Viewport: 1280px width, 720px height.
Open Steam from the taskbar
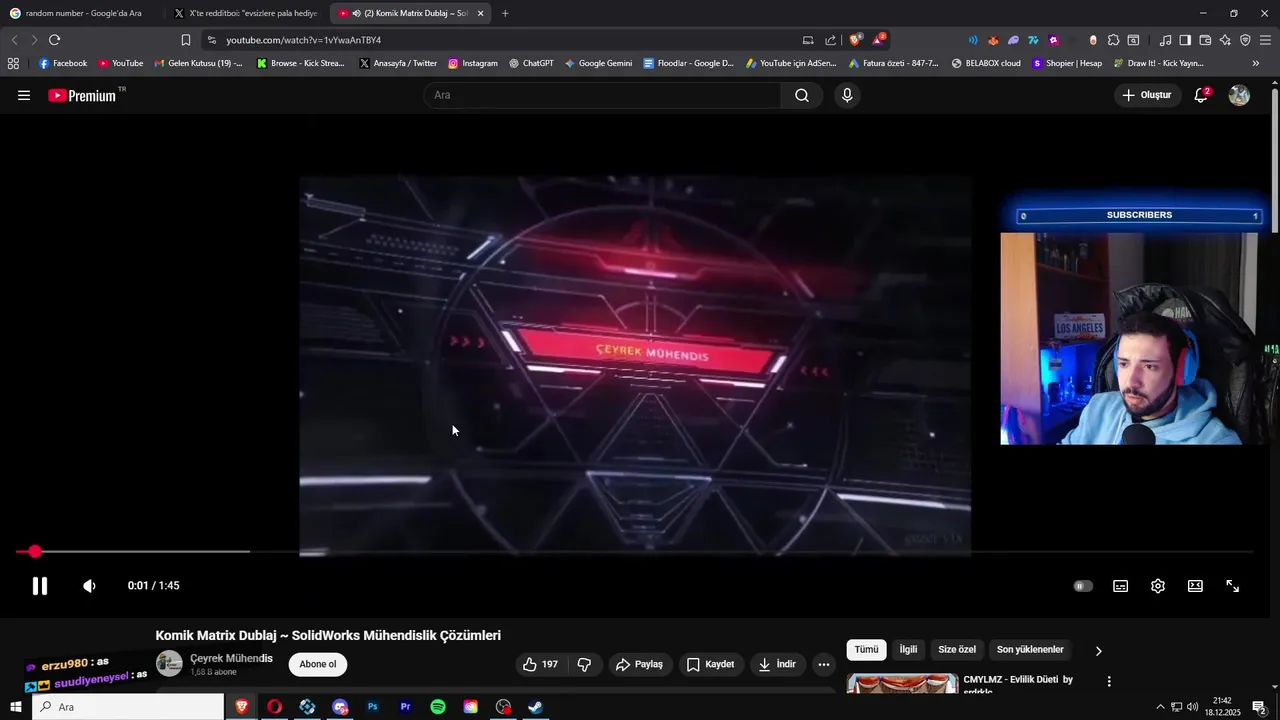536,707
